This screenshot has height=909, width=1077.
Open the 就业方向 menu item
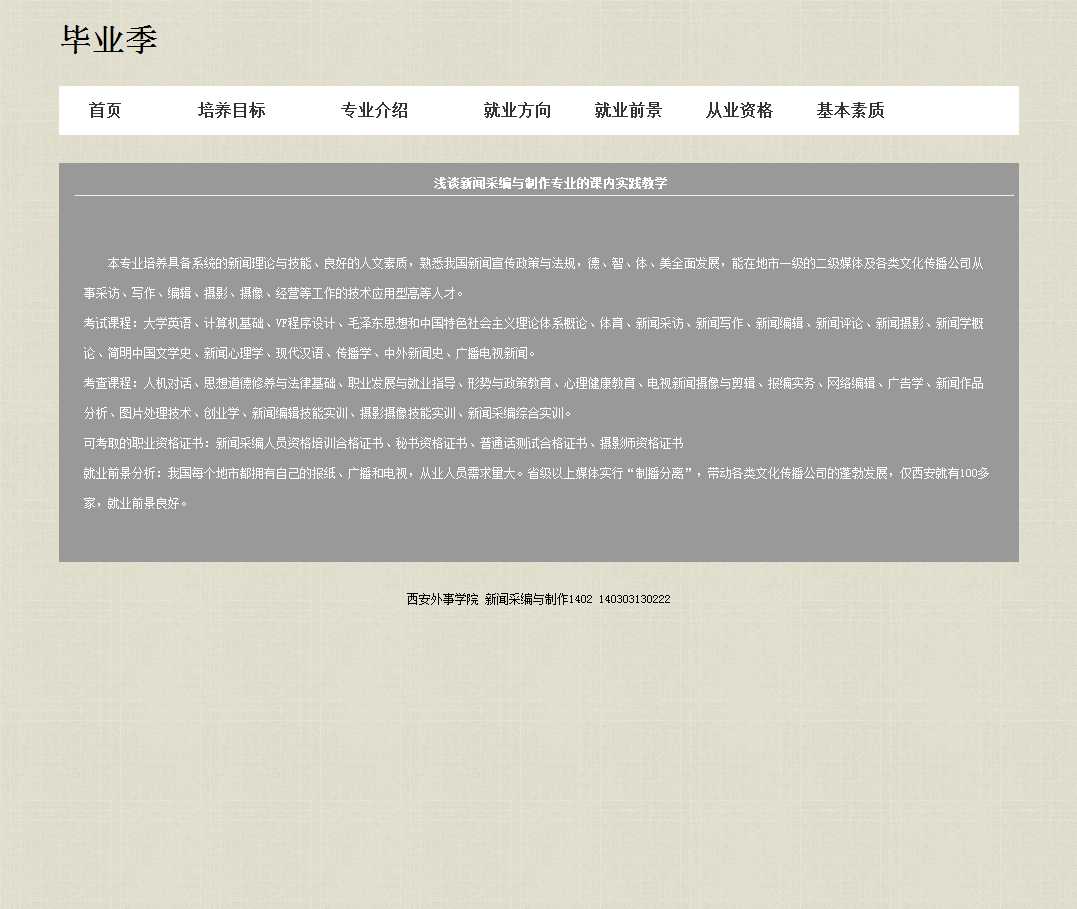tap(517, 111)
